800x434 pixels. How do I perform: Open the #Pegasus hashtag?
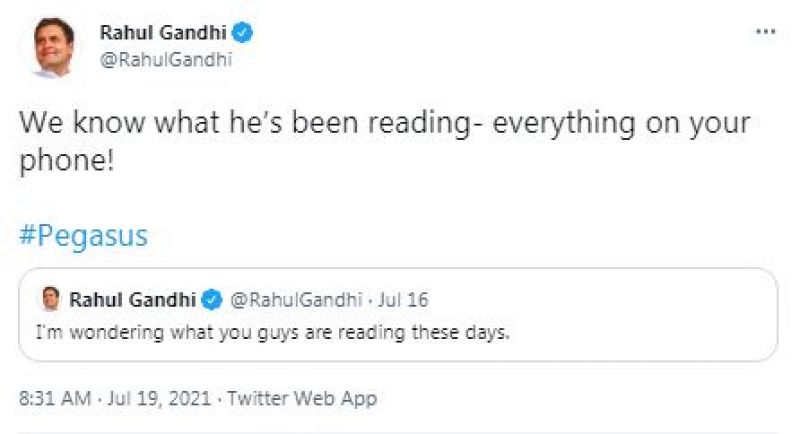(x=84, y=236)
